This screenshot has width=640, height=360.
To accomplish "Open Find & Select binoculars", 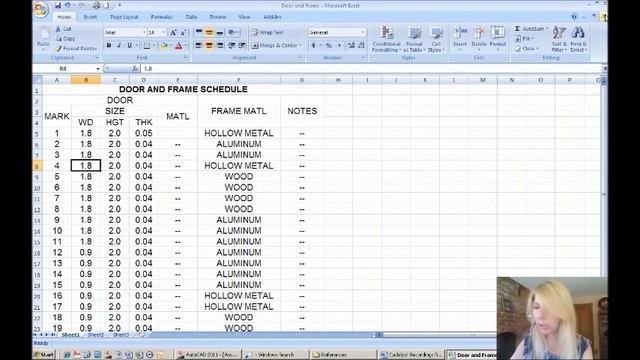I will (578, 39).
